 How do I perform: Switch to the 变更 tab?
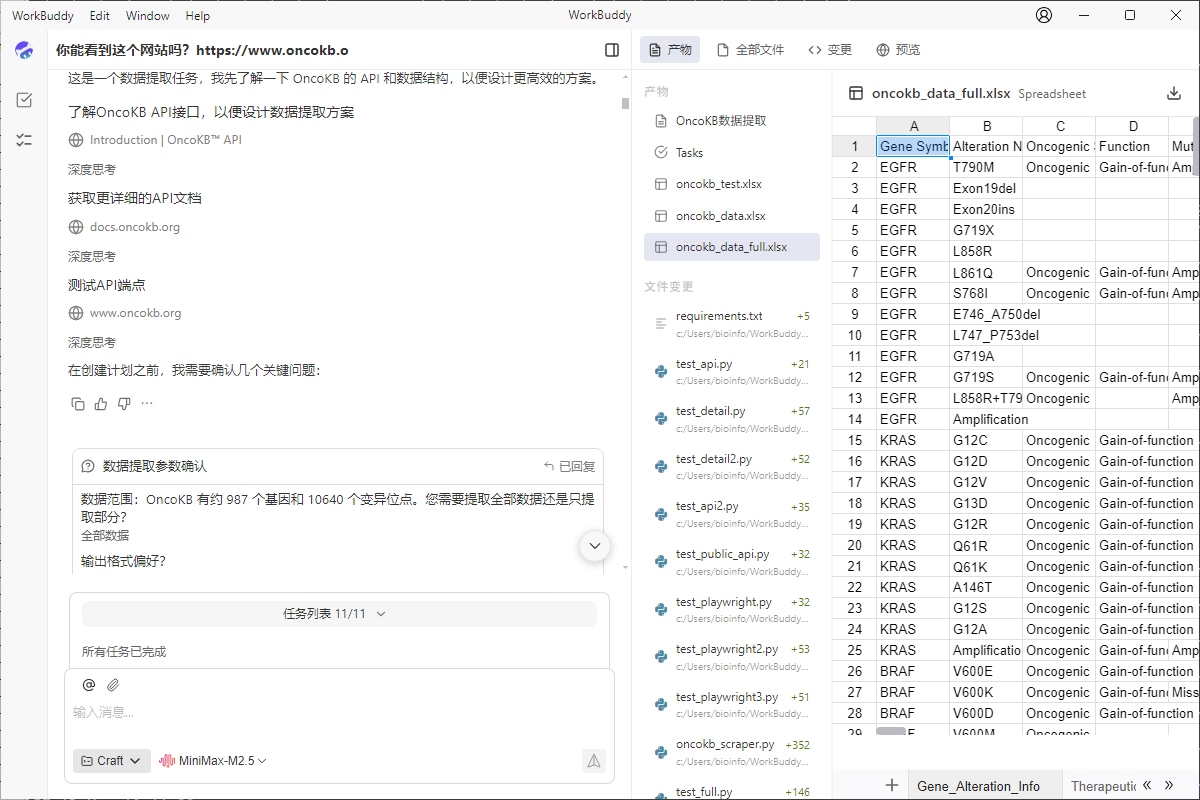point(830,50)
